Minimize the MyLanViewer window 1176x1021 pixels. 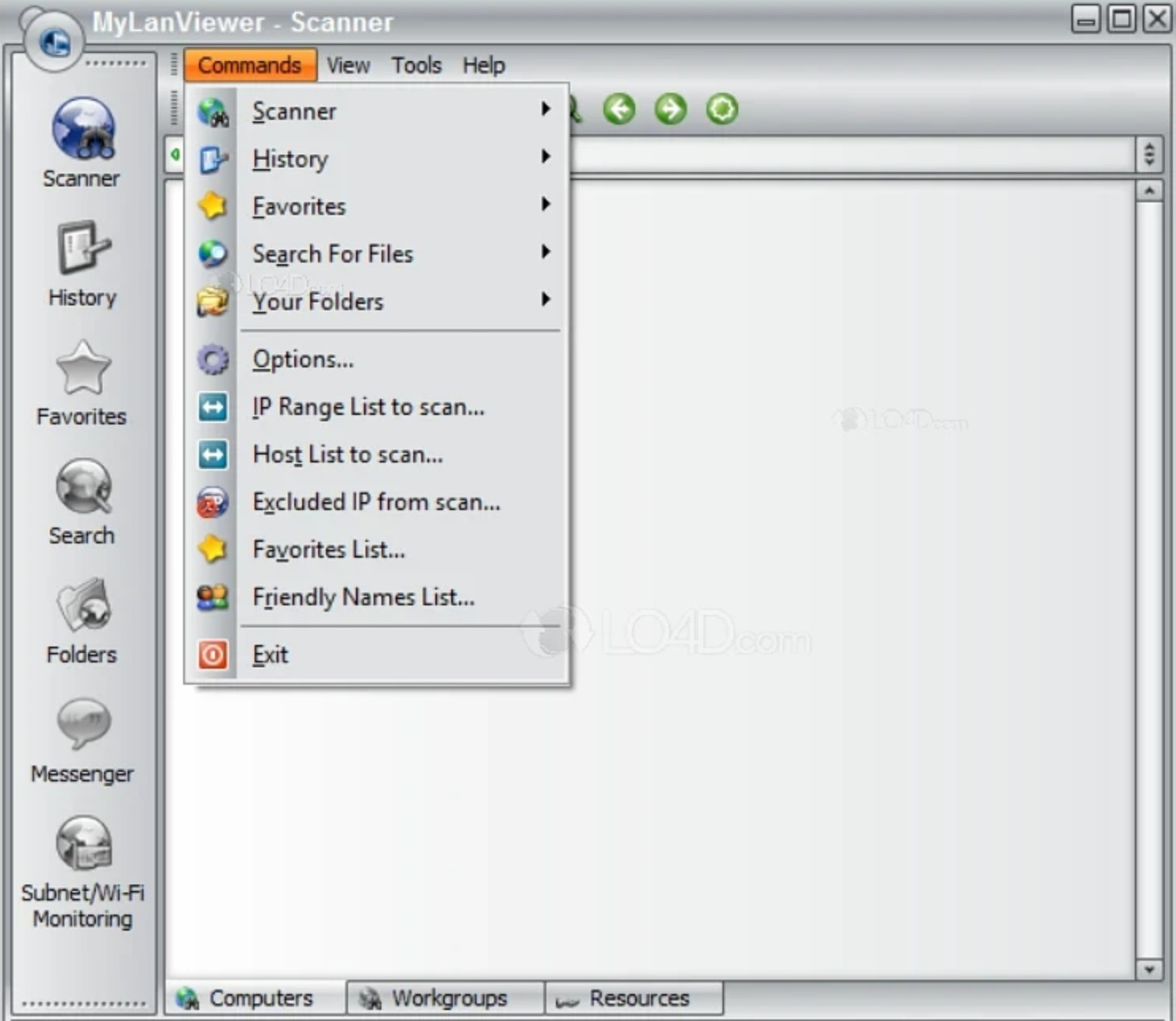[1086, 18]
